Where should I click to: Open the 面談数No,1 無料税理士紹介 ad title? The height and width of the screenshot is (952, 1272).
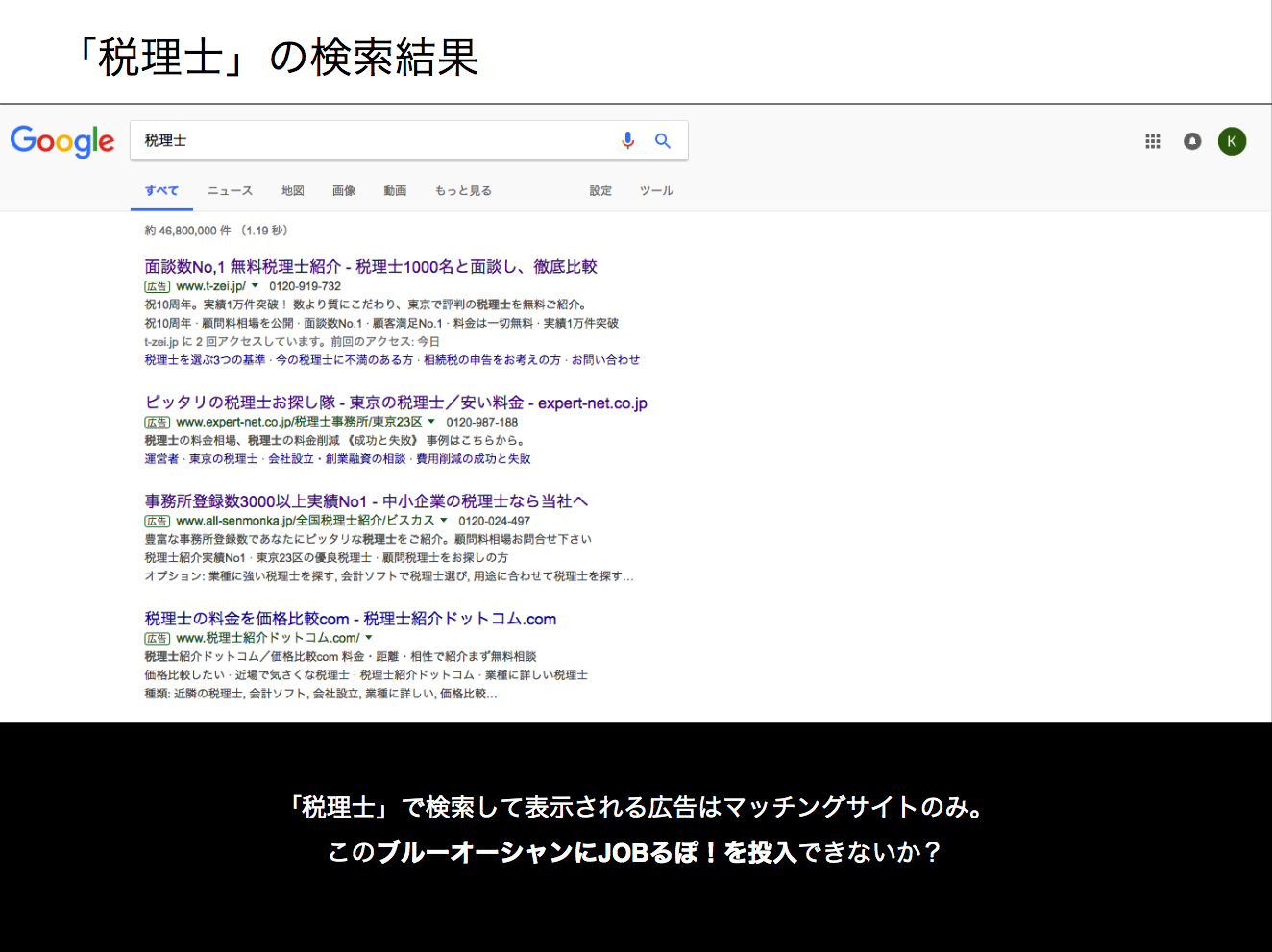pyautogui.click(x=371, y=266)
